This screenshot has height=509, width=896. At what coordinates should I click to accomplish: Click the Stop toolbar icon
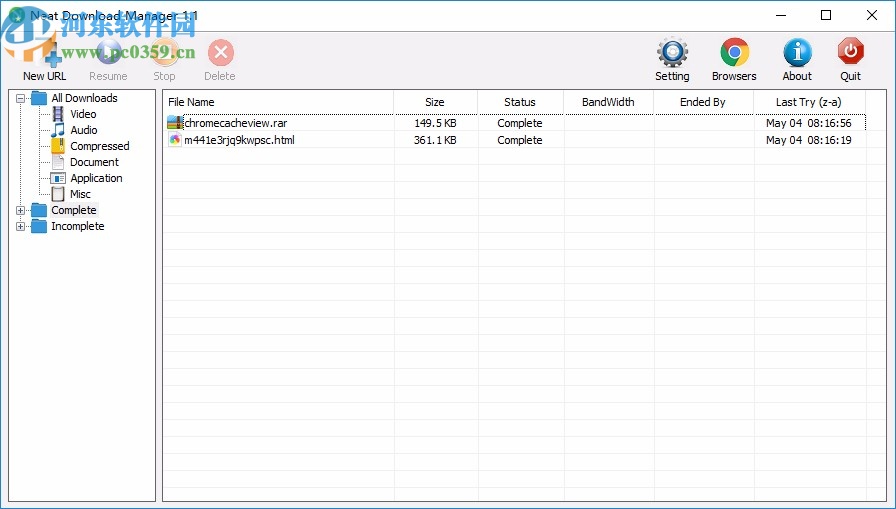164,53
